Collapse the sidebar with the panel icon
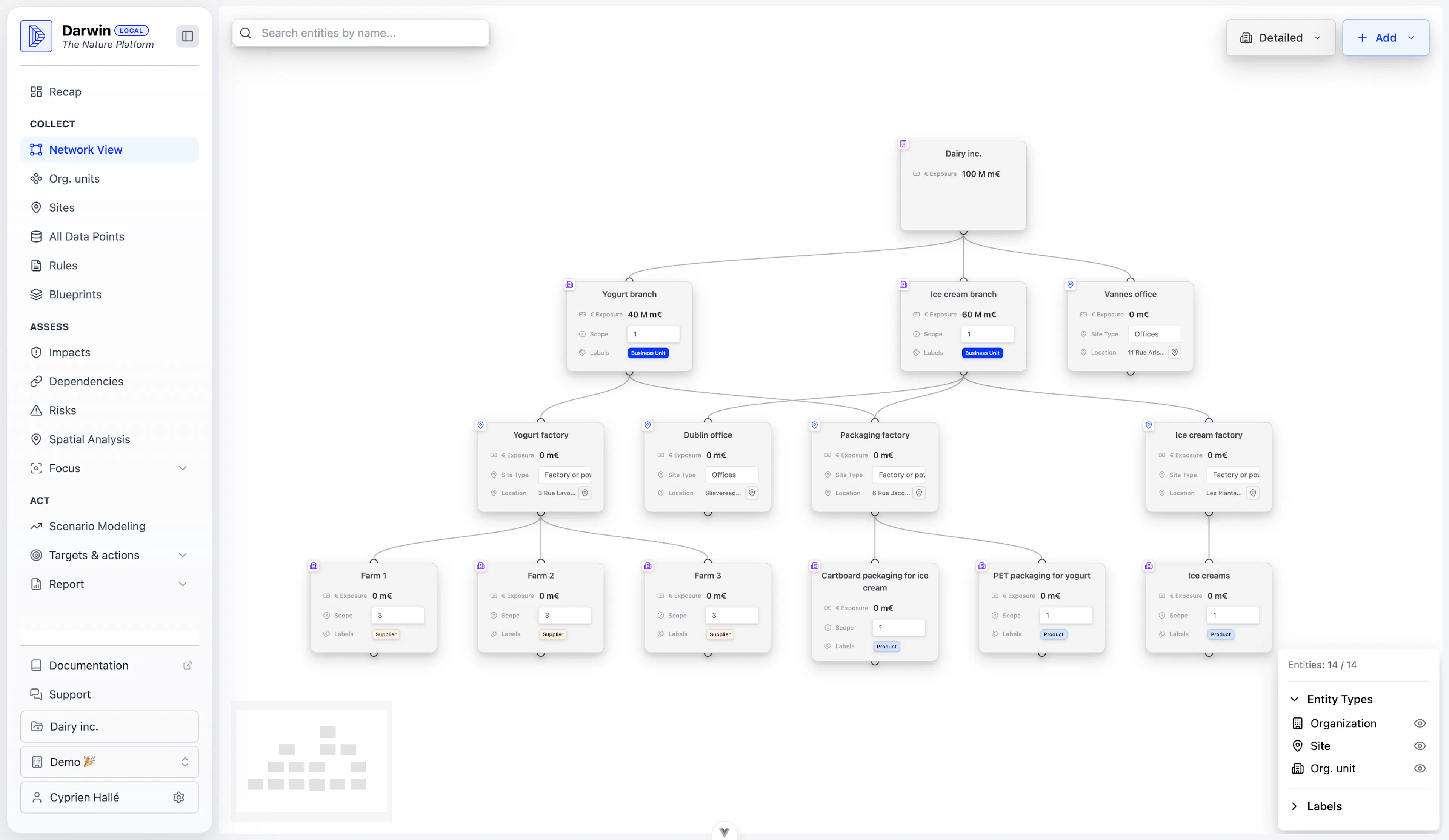1449x840 pixels. point(187,36)
